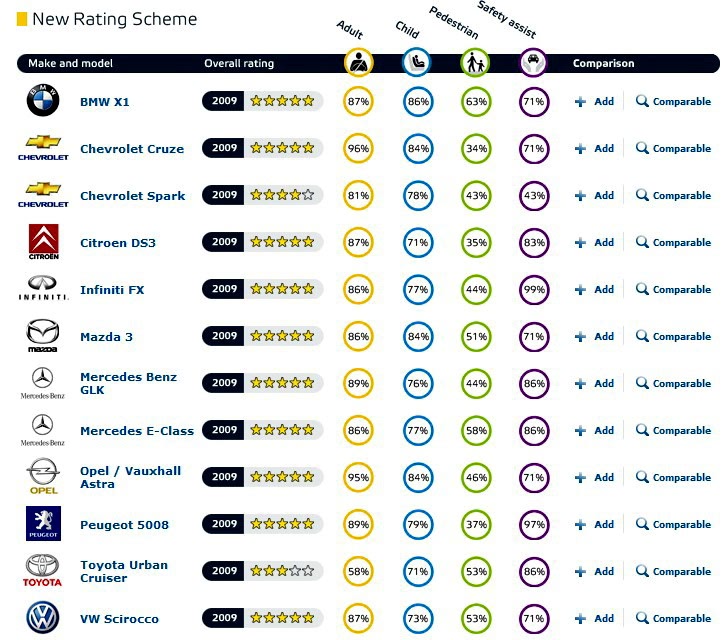The width and height of the screenshot is (725, 640).
Task: Open the Mercedes Benz GLK link
Action: (x=128, y=383)
